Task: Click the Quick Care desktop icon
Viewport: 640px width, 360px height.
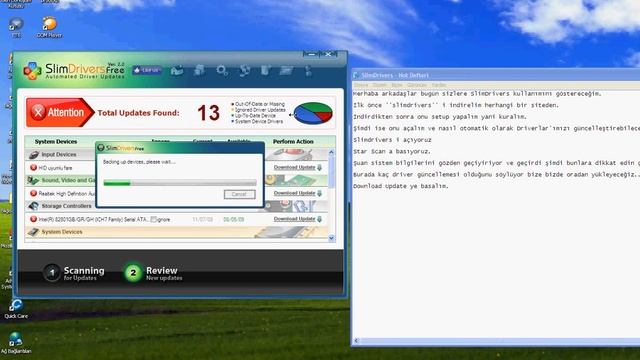Action: [x=16, y=308]
